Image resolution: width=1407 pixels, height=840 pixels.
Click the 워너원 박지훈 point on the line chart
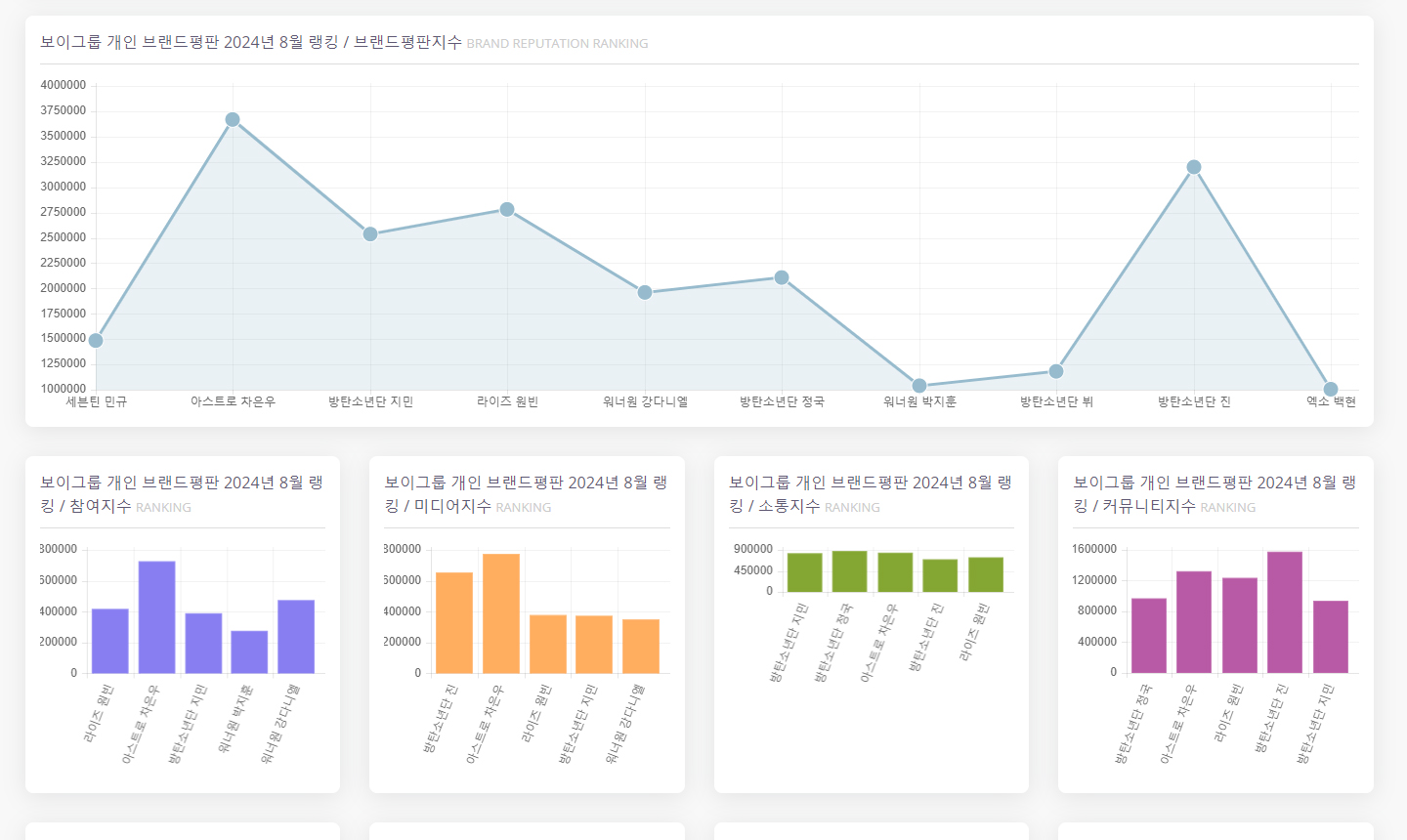[x=919, y=386]
